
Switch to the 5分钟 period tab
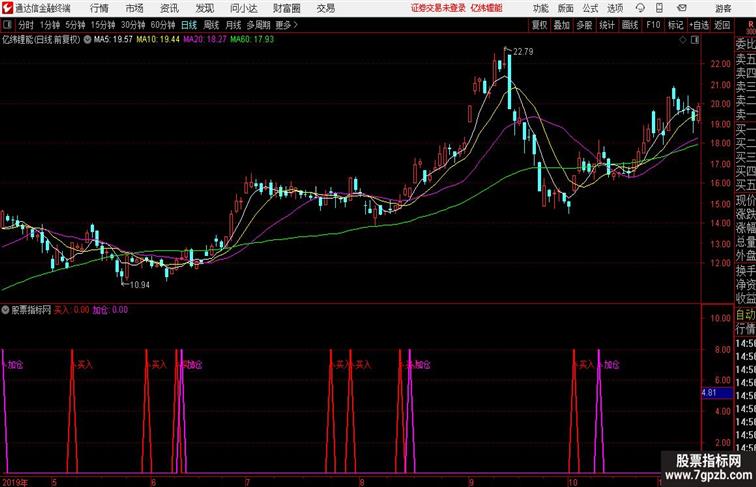(x=75, y=25)
